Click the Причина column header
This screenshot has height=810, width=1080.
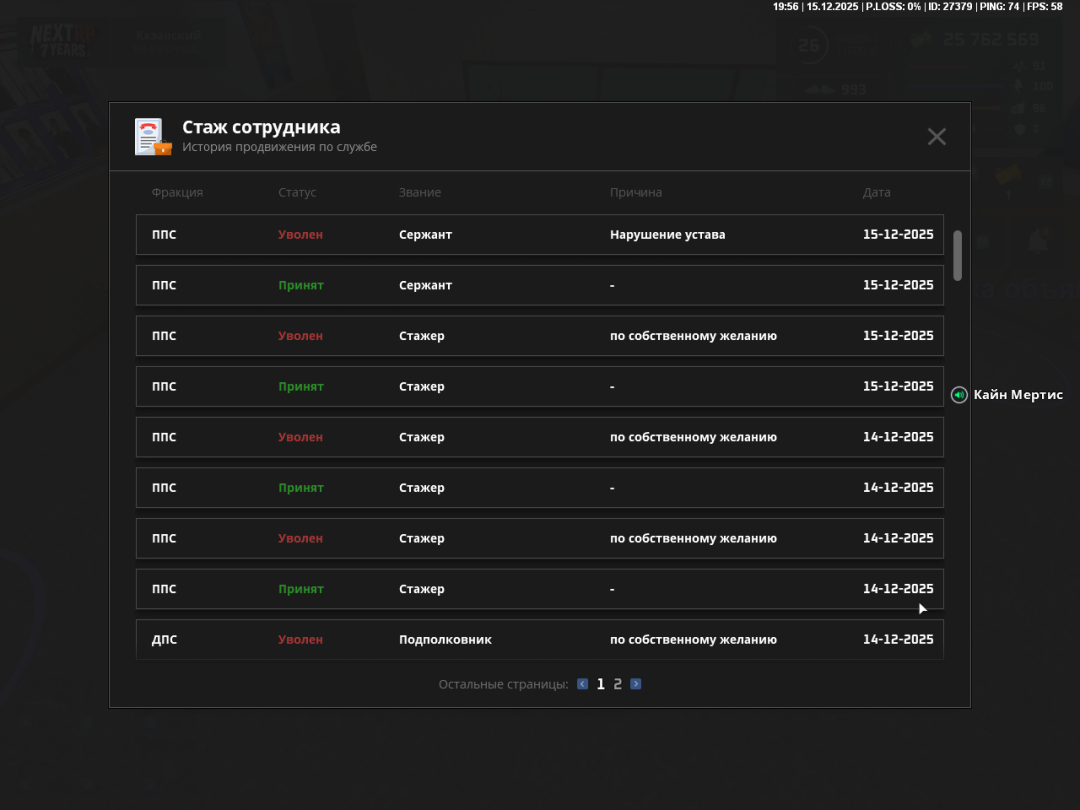636,193
